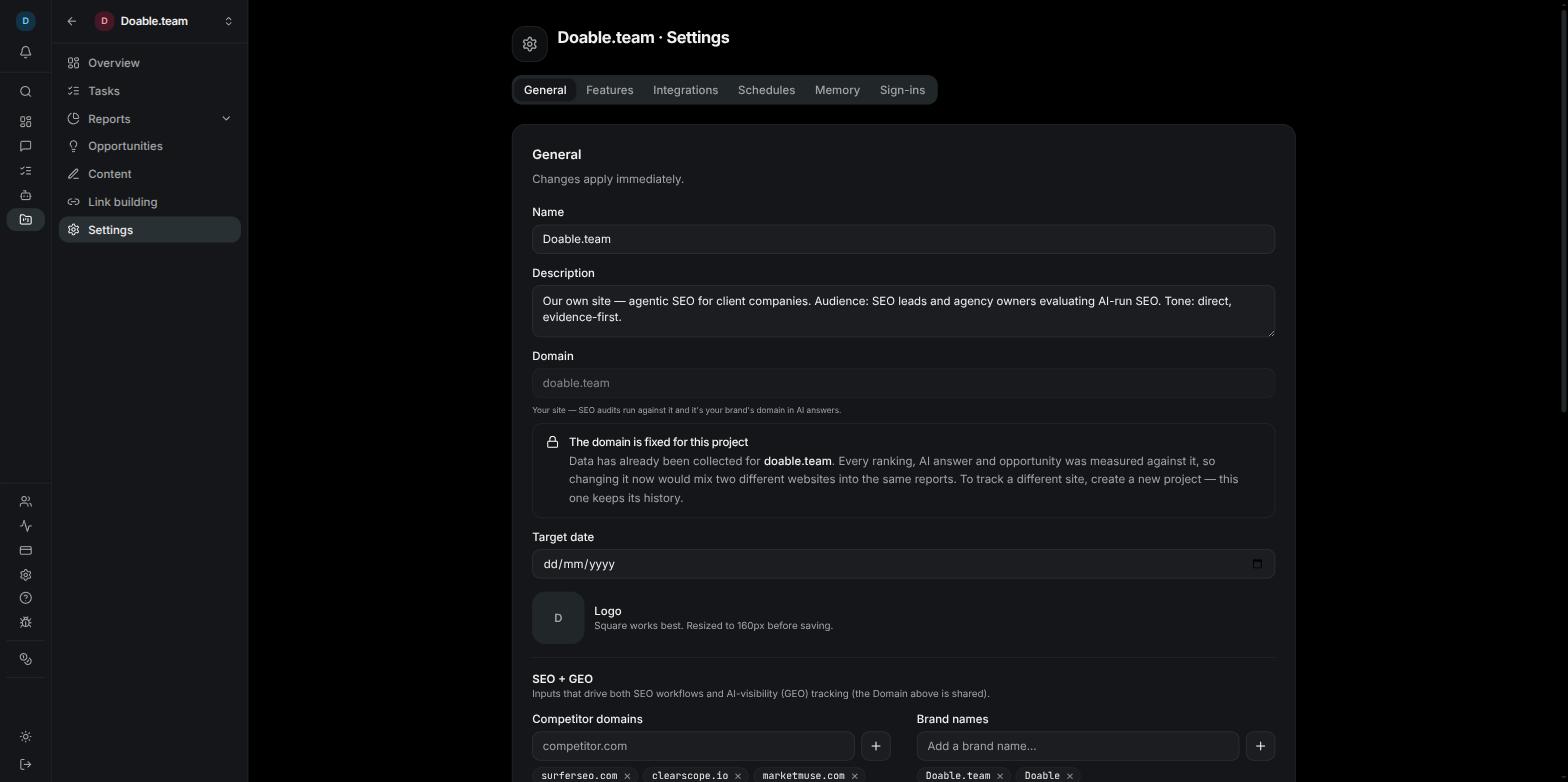Open the activity pulse icon in the rail
The image size is (1568, 782).
click(26, 526)
